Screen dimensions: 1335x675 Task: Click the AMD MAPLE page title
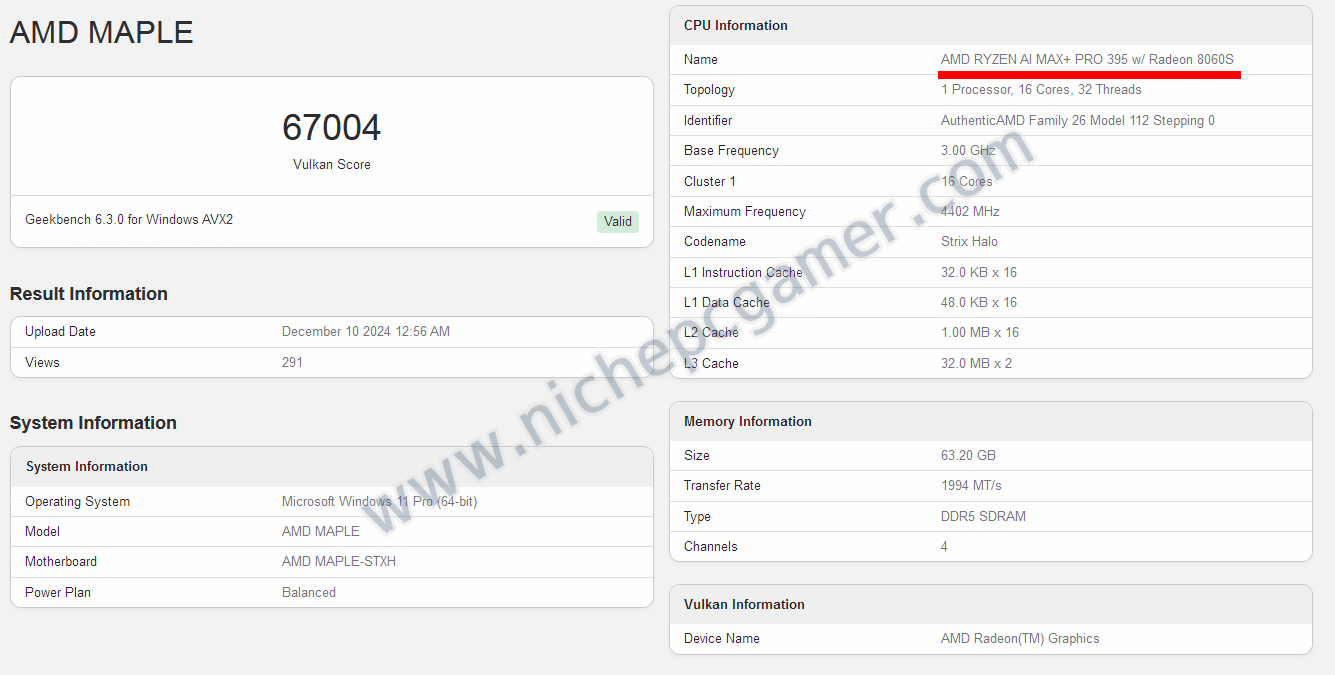point(101,32)
